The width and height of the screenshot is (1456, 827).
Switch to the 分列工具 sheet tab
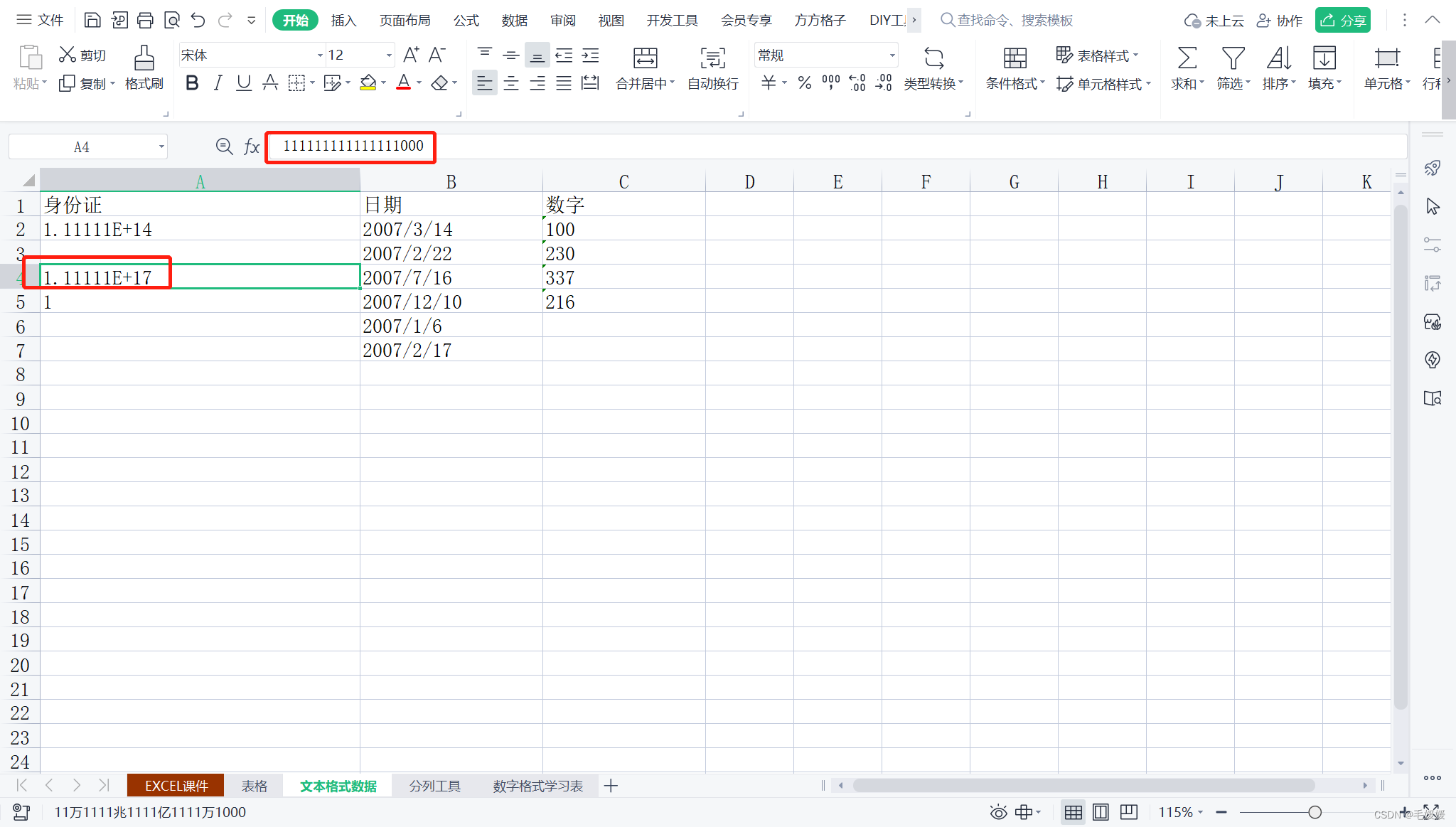434,786
